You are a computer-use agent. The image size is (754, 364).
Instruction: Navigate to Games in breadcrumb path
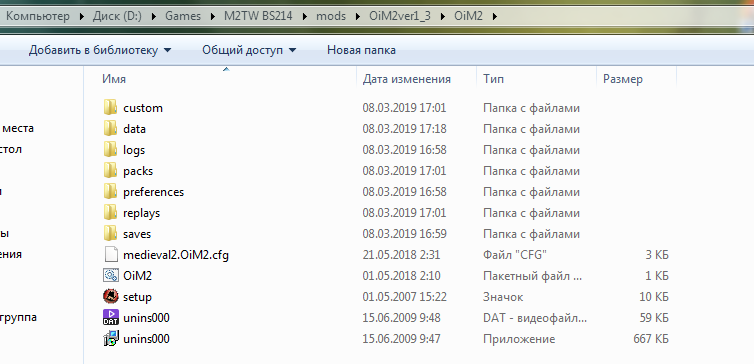(x=183, y=16)
